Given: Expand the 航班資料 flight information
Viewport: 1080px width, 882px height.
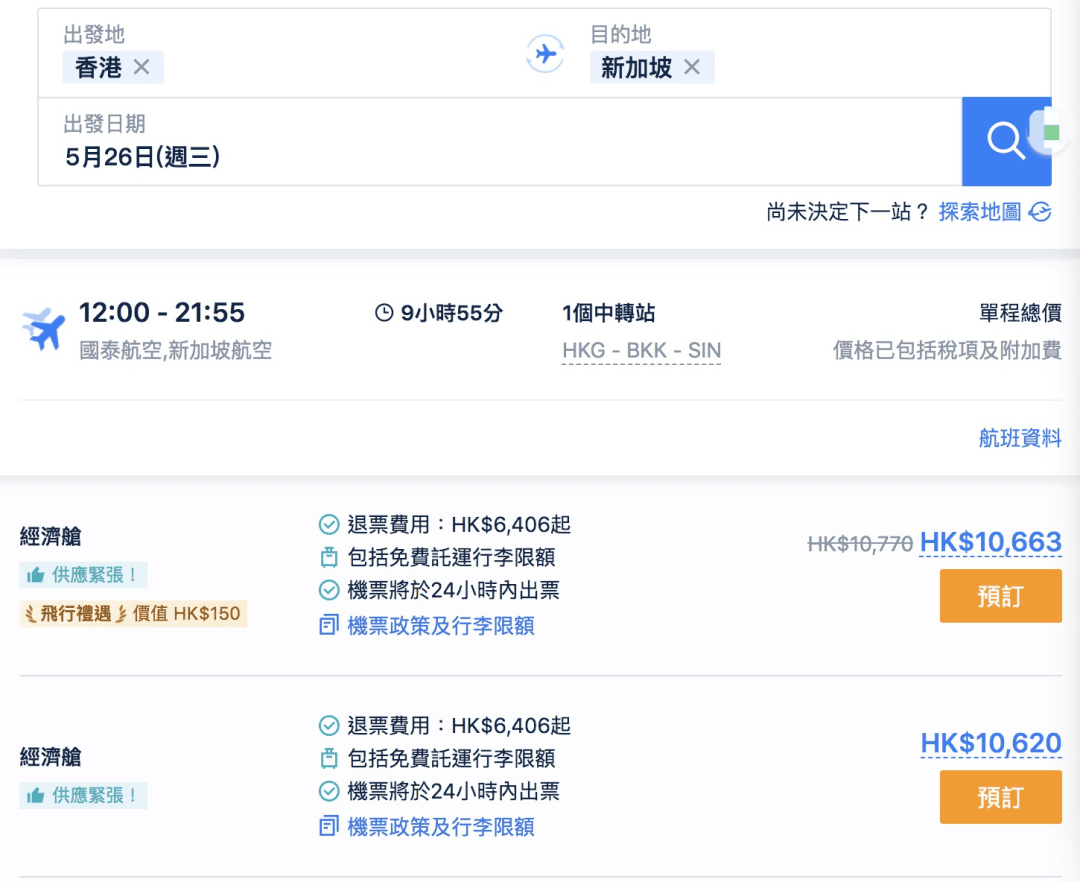Looking at the screenshot, I should coord(1019,437).
